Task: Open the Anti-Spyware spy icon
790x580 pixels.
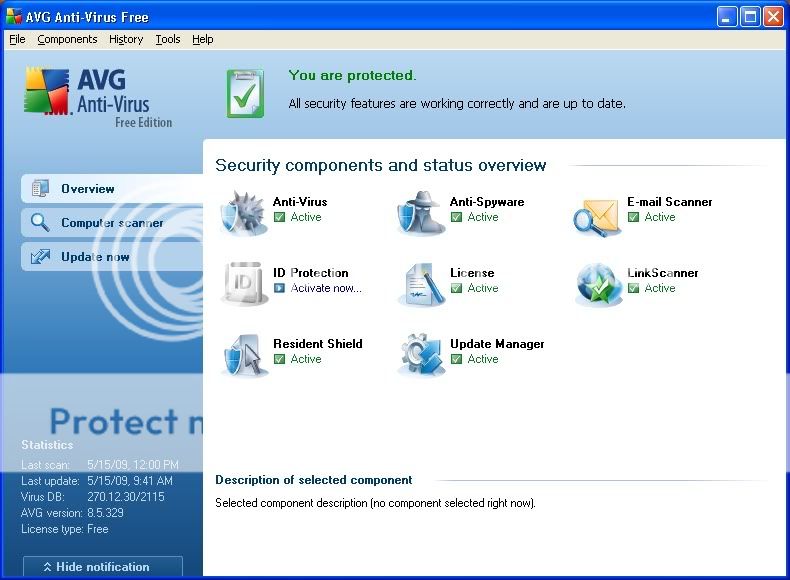Action: 421,213
